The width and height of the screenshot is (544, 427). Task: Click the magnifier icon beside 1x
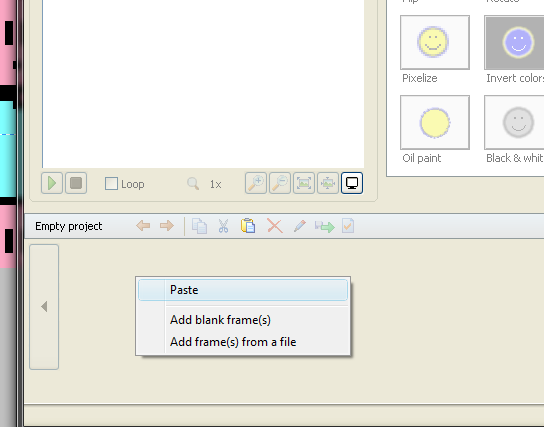pos(193,184)
